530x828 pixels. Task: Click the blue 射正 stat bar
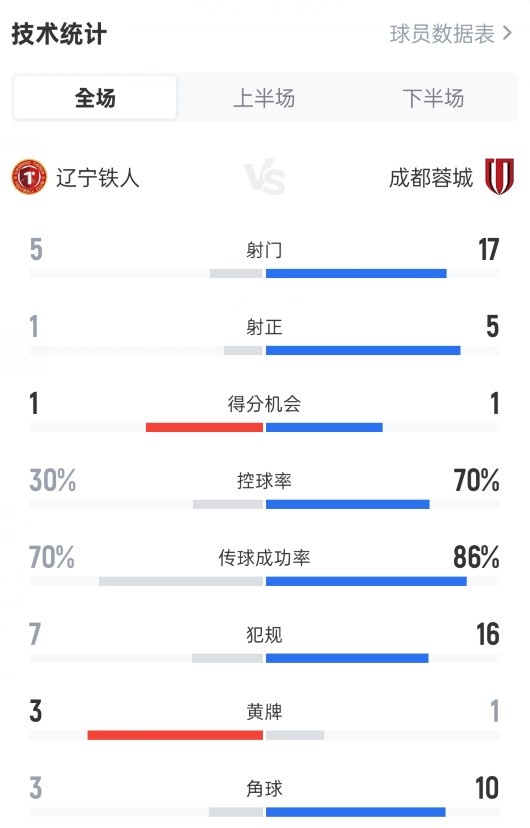coord(363,350)
